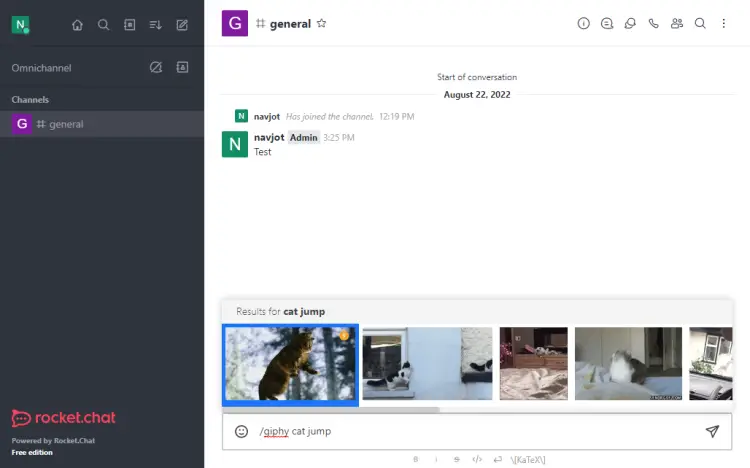Create new channel with pencil icon

181,25
